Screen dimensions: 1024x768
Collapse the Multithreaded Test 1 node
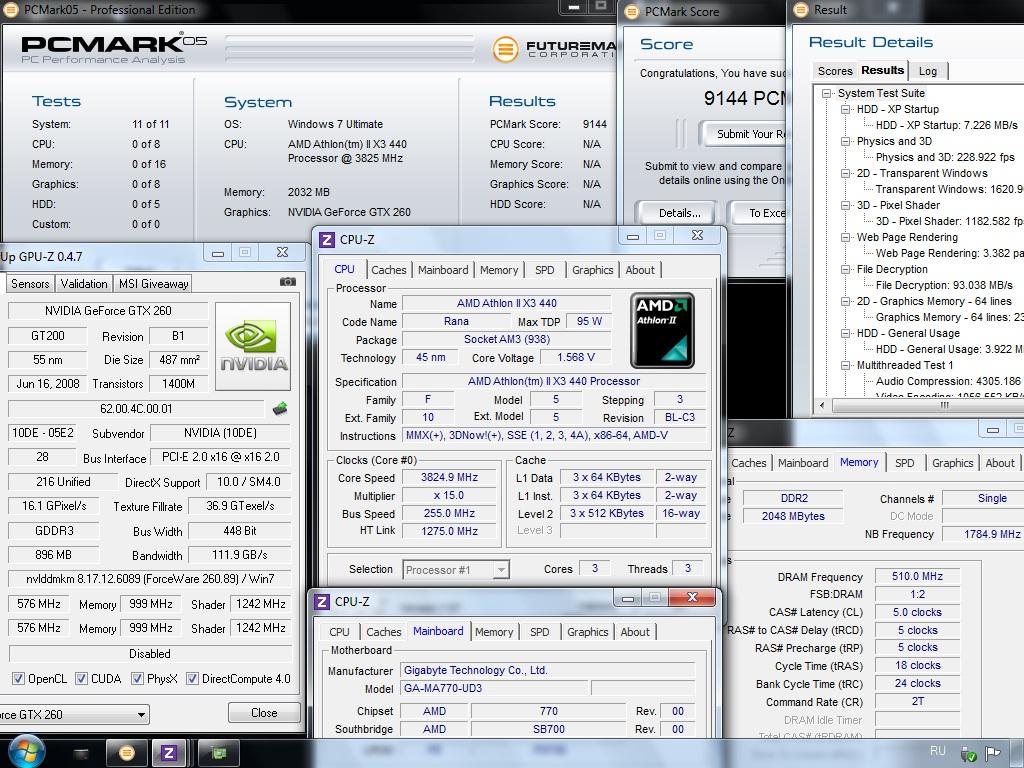845,366
